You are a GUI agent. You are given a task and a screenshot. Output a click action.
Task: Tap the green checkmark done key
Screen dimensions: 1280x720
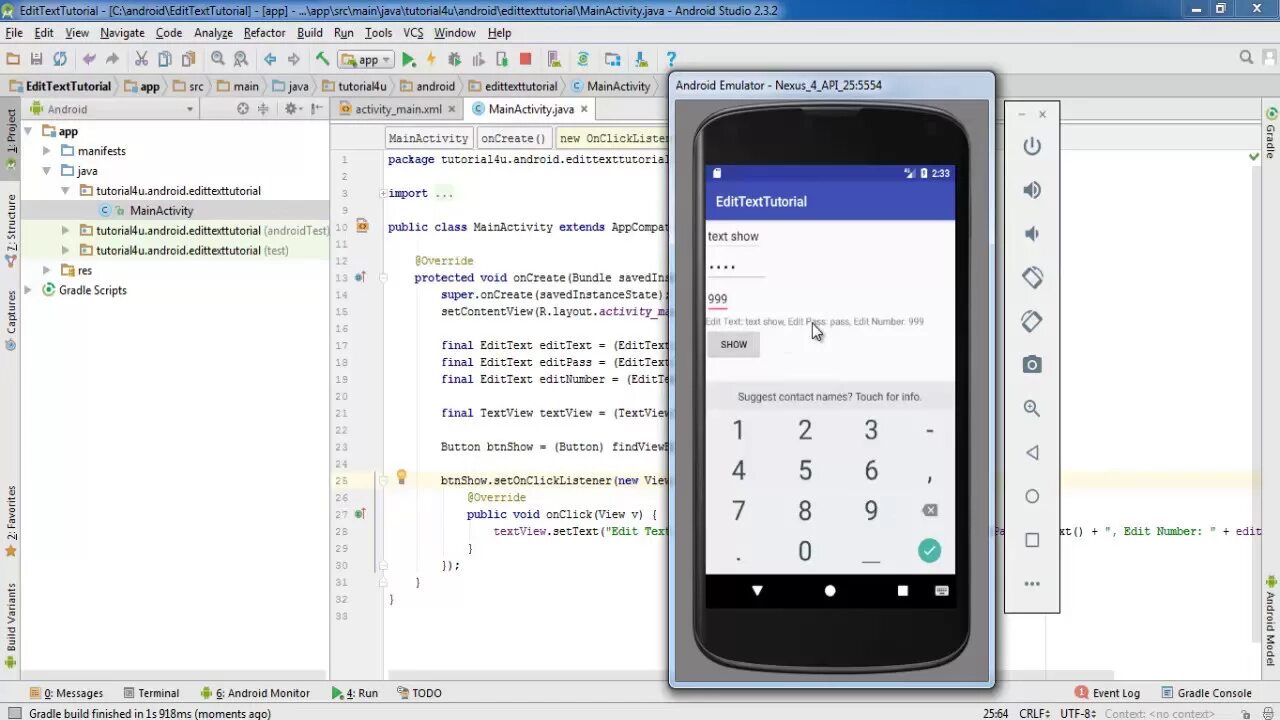pyautogui.click(x=929, y=550)
